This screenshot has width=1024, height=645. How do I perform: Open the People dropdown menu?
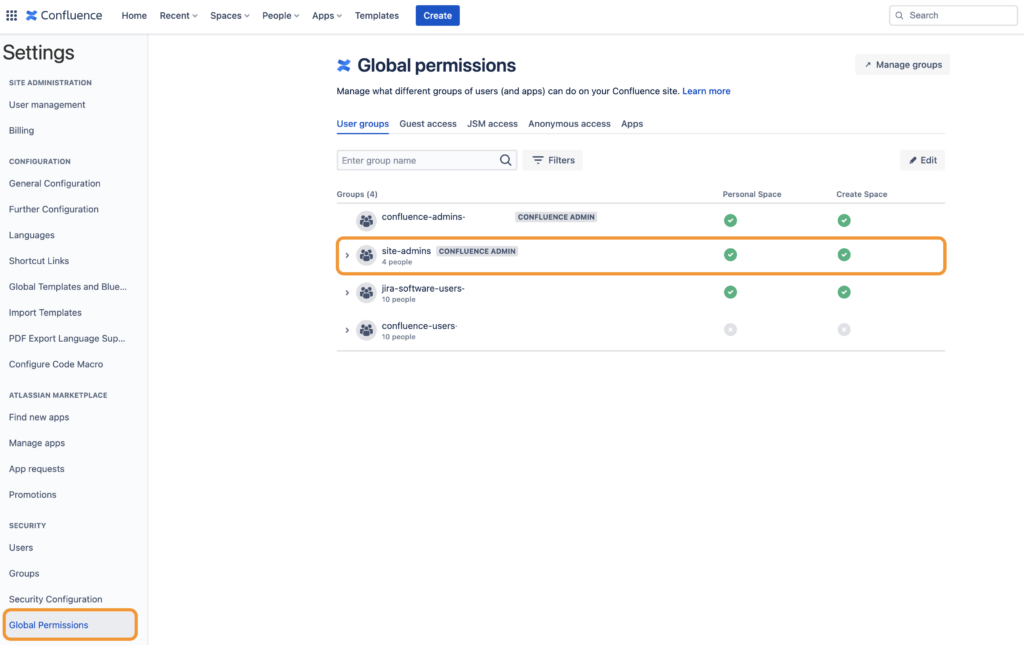[280, 16]
